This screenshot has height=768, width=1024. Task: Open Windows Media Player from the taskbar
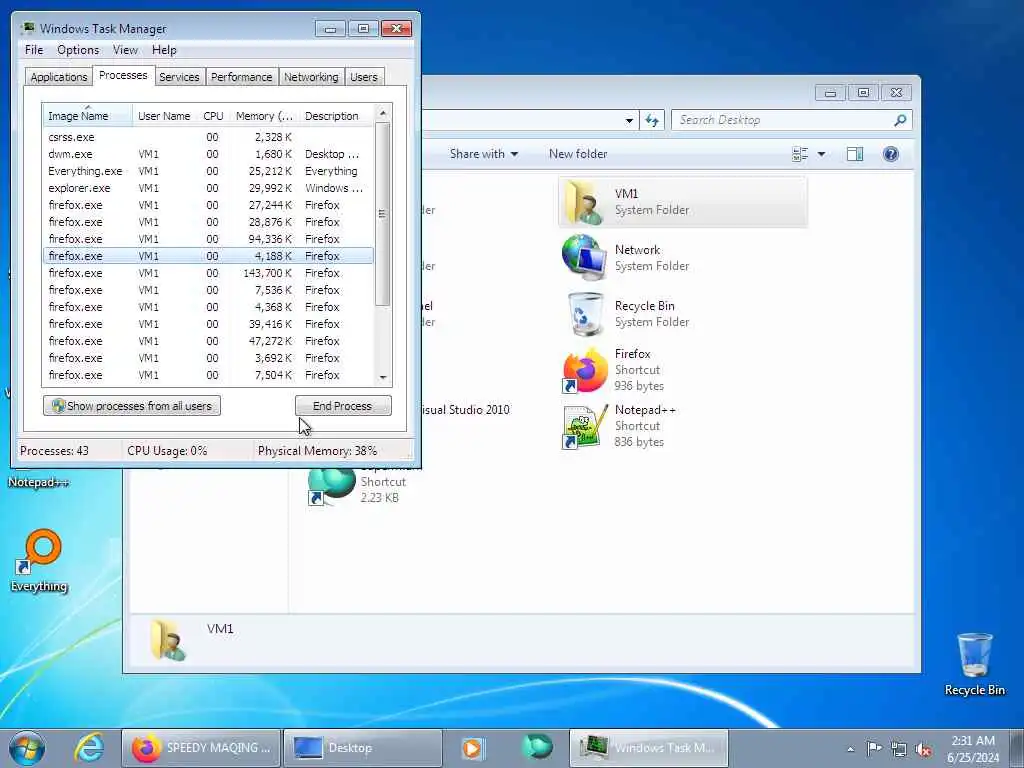tap(473, 748)
